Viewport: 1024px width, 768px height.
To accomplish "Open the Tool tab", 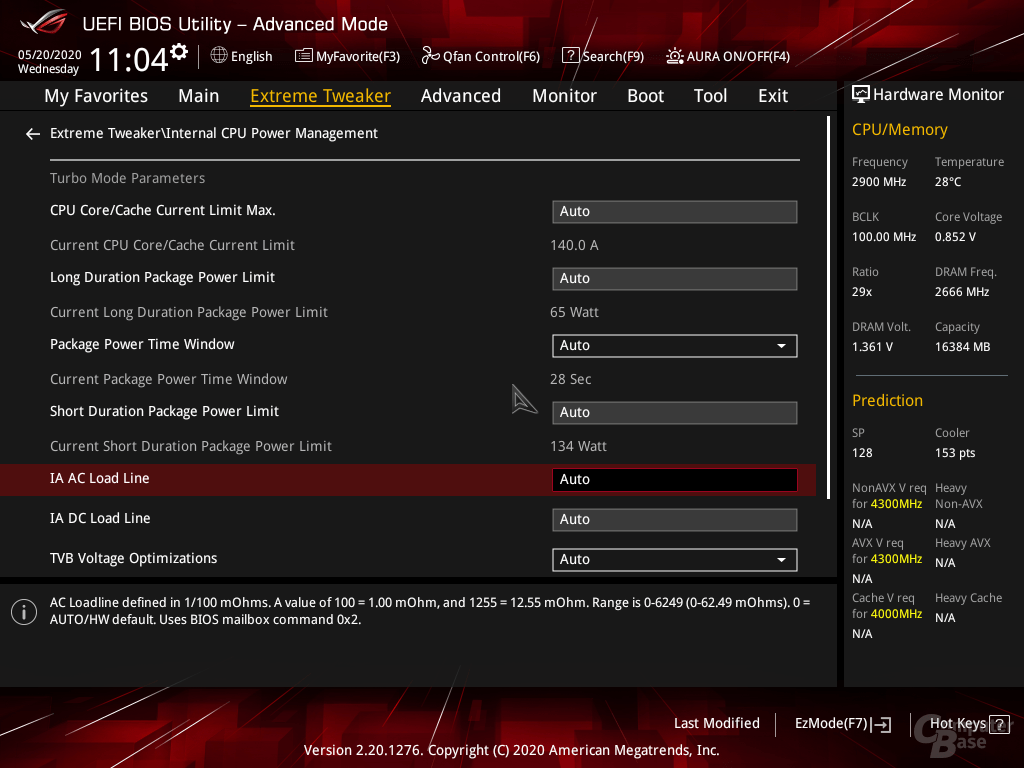I will click(x=710, y=96).
